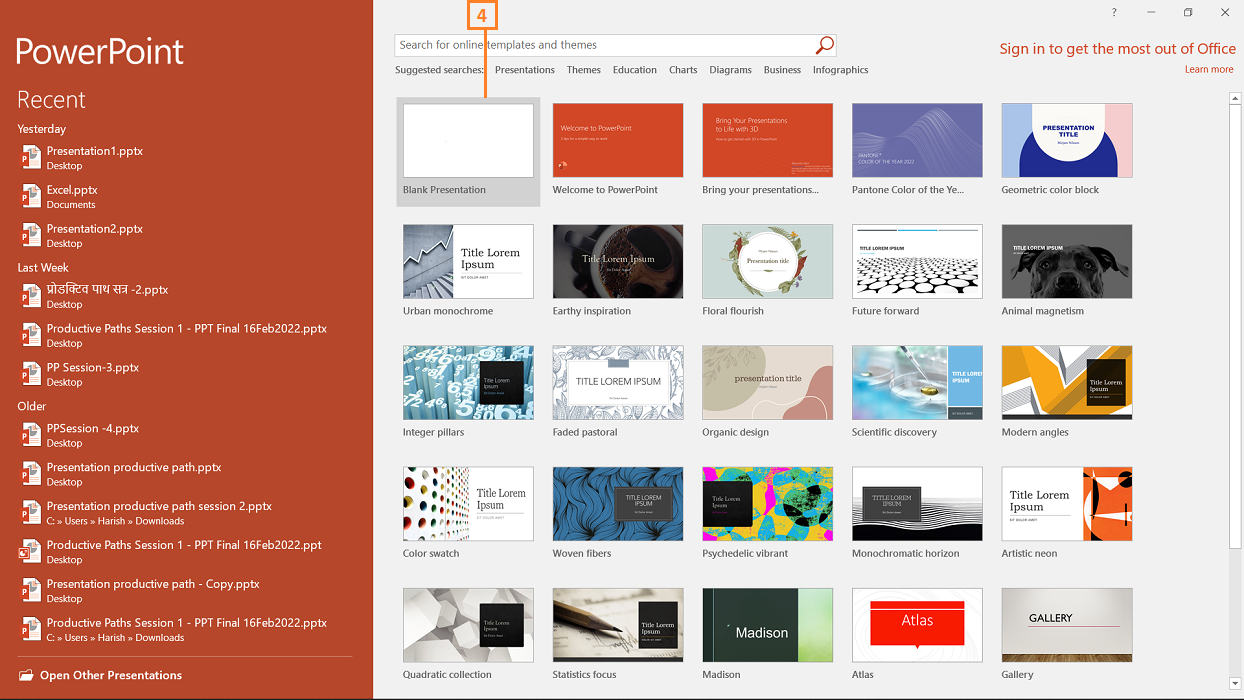
Task: Pick the Atlas template
Action: click(x=917, y=625)
